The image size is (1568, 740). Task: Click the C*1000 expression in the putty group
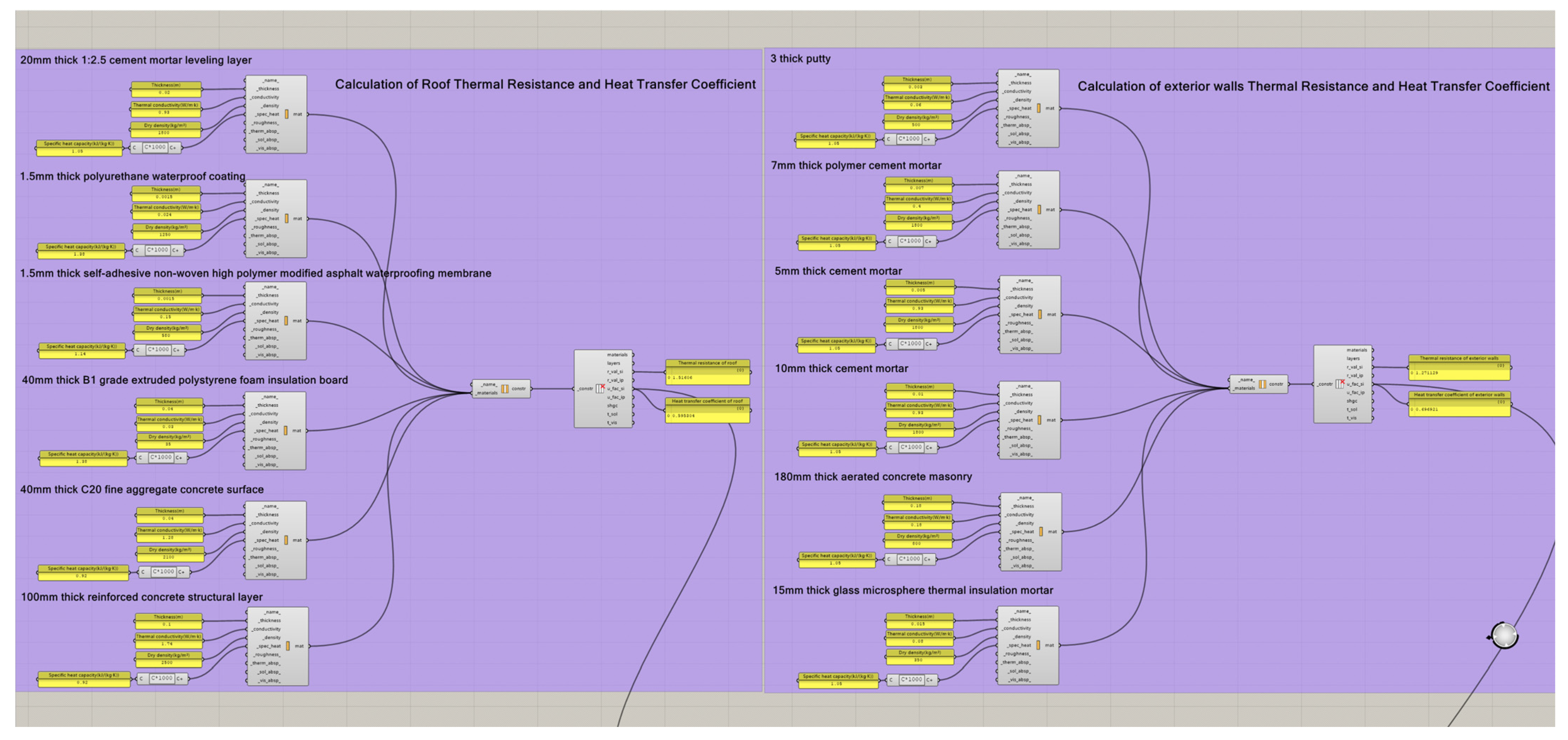909,139
